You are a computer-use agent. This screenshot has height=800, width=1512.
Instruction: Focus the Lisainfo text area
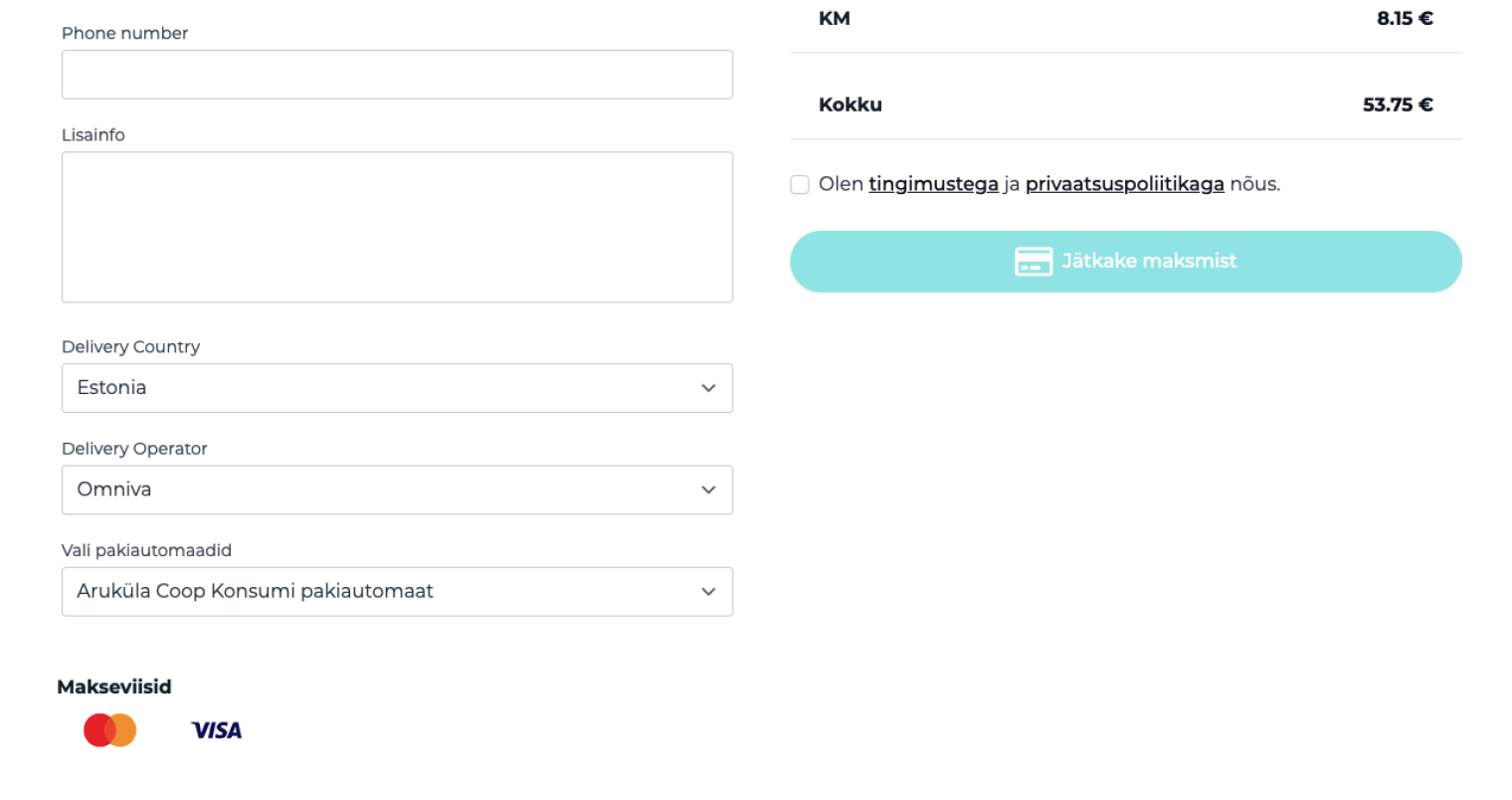pyautogui.click(x=397, y=227)
